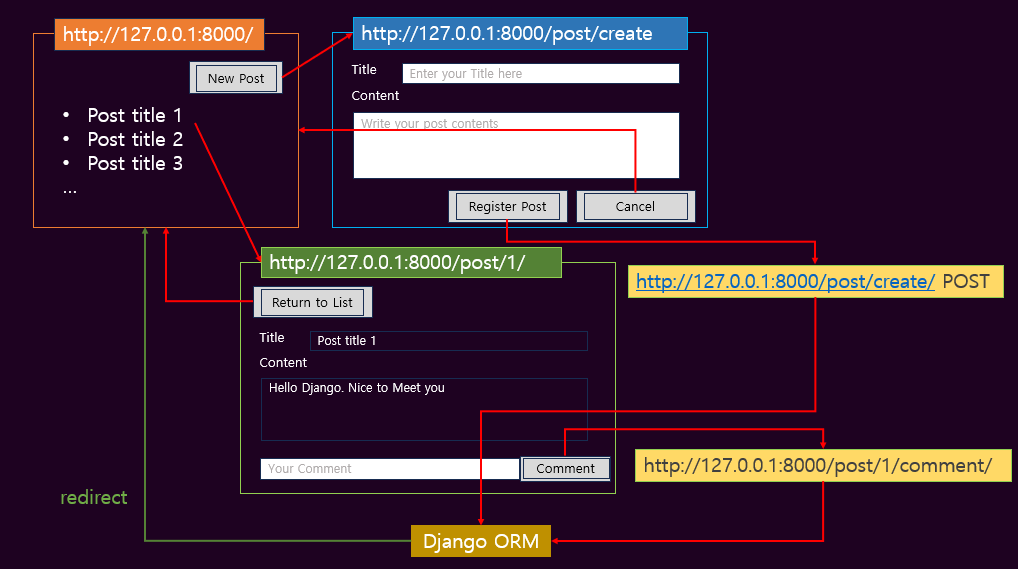The width and height of the screenshot is (1018, 569).
Task: Select the green post/1/ URL header
Action: click(x=411, y=263)
